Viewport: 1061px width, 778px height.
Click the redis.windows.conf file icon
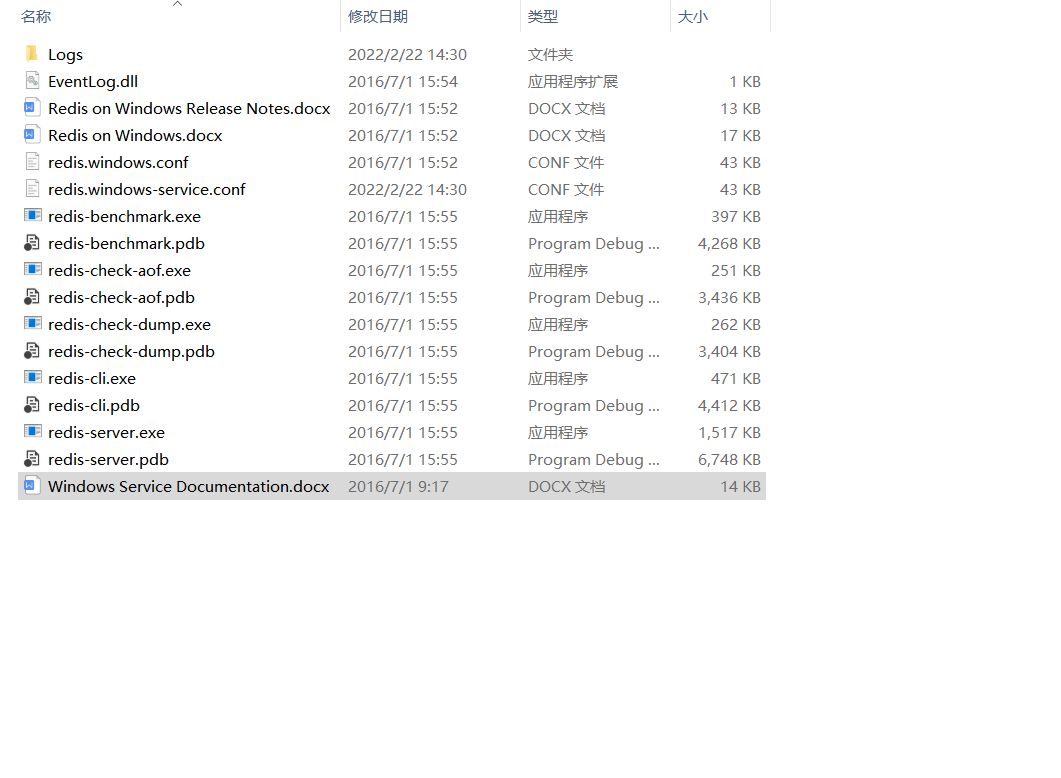click(x=32, y=162)
